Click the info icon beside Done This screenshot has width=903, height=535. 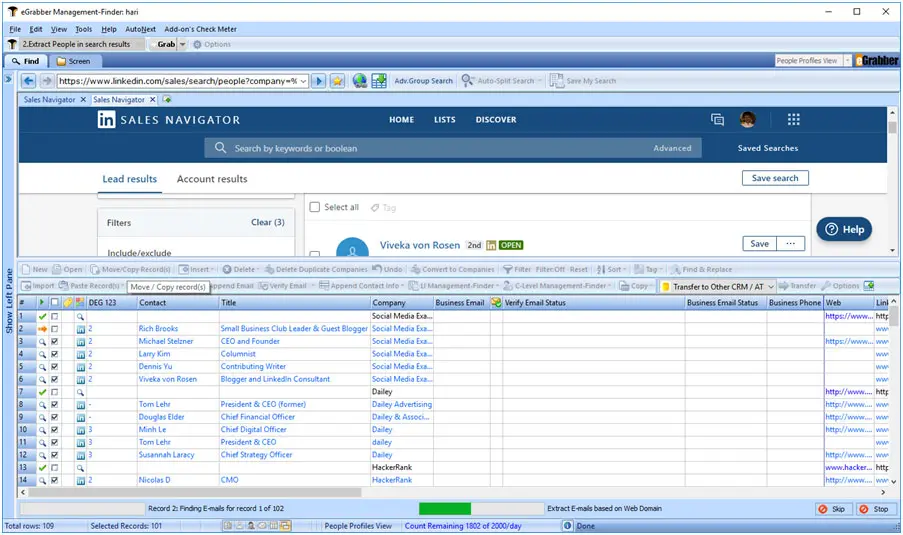(567, 526)
